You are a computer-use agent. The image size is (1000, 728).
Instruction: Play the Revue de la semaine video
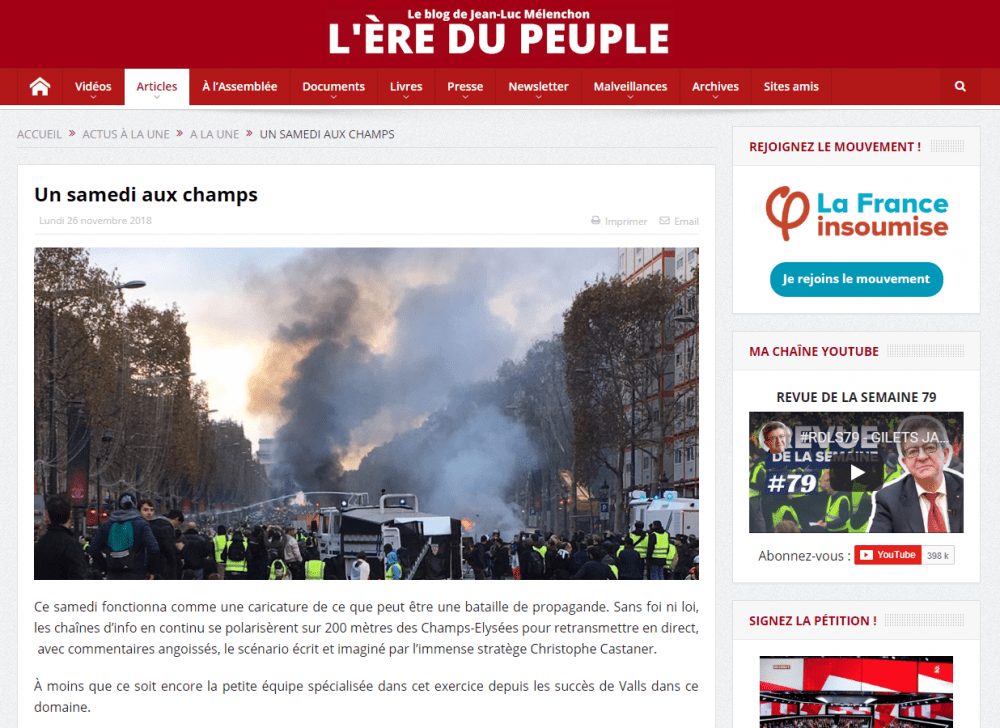point(856,472)
